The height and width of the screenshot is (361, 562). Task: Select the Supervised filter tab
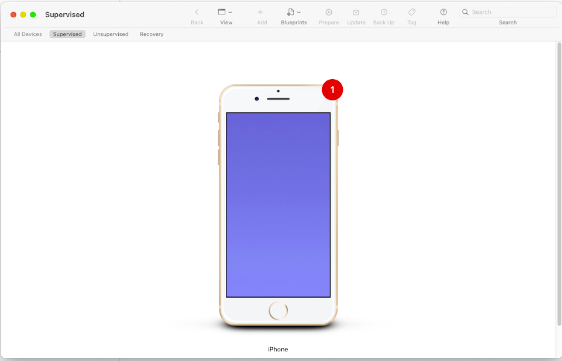pyautogui.click(x=67, y=34)
